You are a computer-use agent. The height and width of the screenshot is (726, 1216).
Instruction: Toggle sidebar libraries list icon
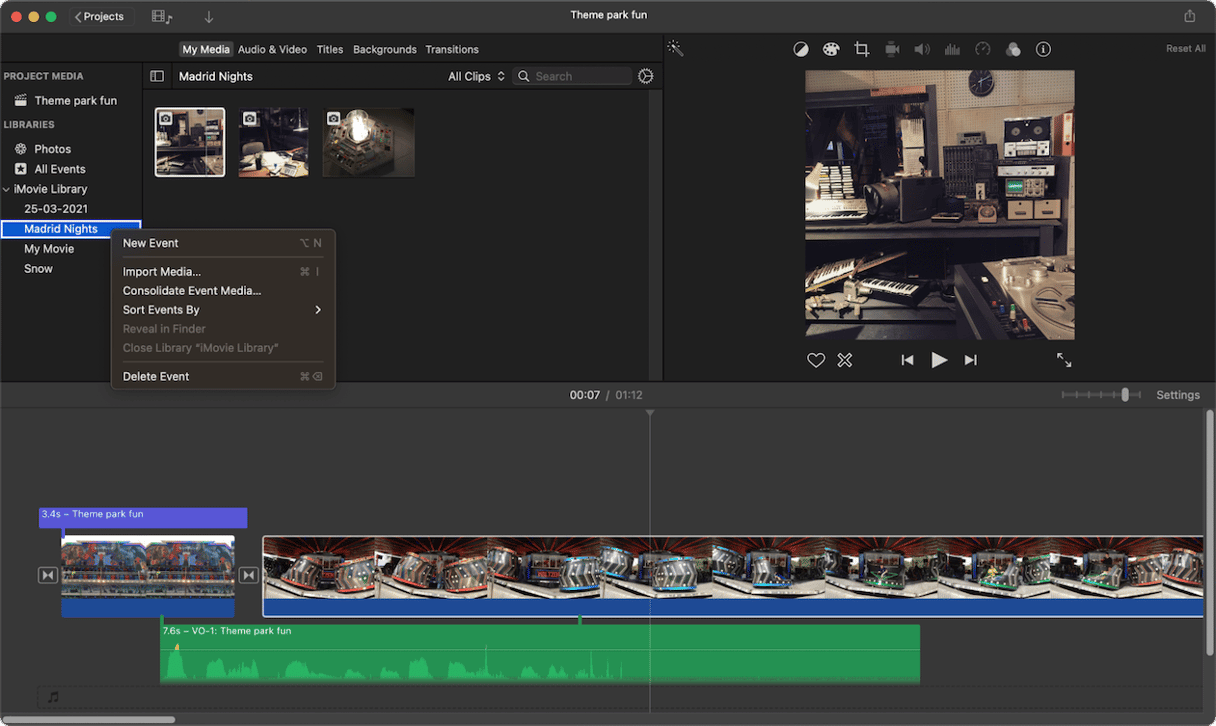[157, 76]
